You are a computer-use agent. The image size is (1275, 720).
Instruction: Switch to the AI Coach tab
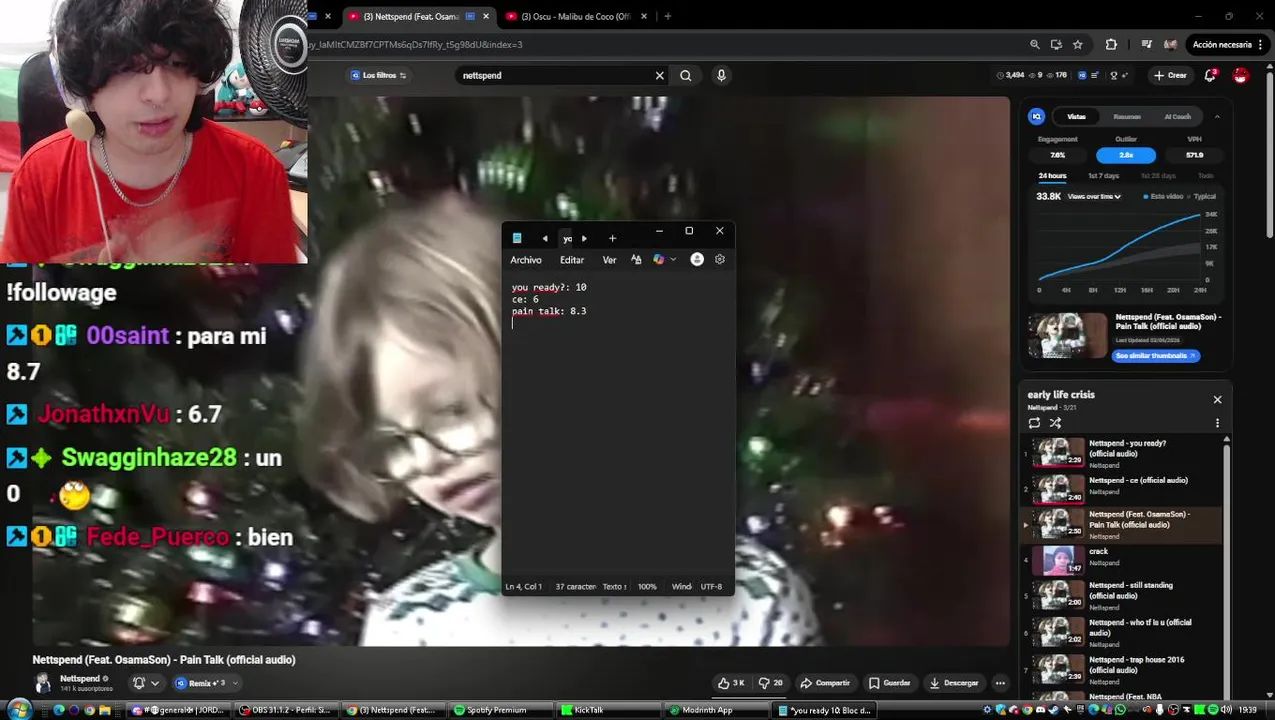tap(1178, 116)
